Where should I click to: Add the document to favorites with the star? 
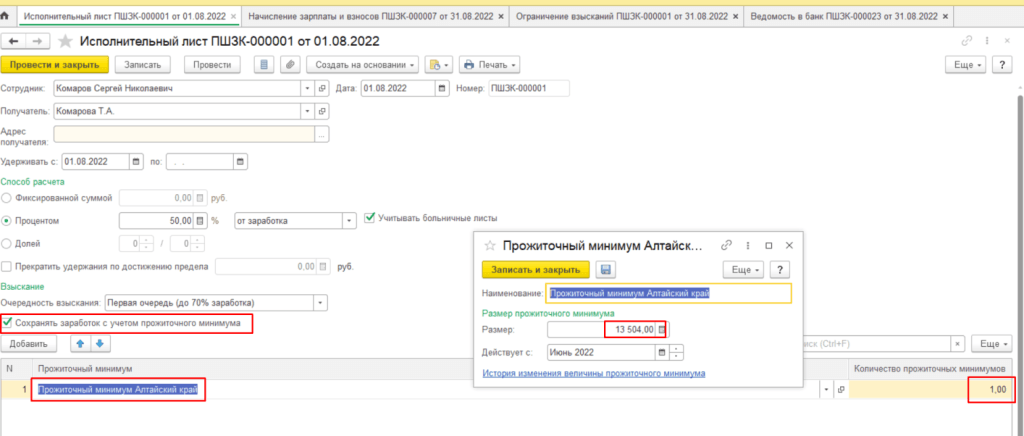coord(67,40)
